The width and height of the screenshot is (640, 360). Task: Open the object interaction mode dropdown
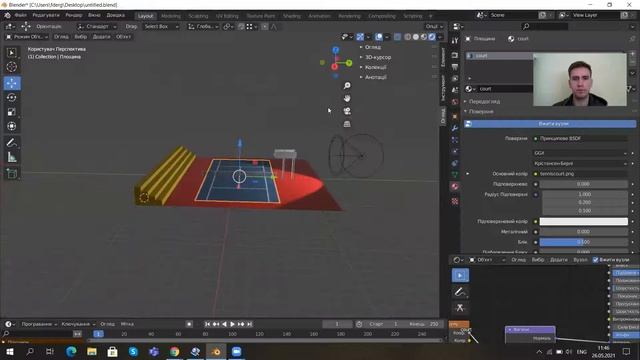(27, 37)
